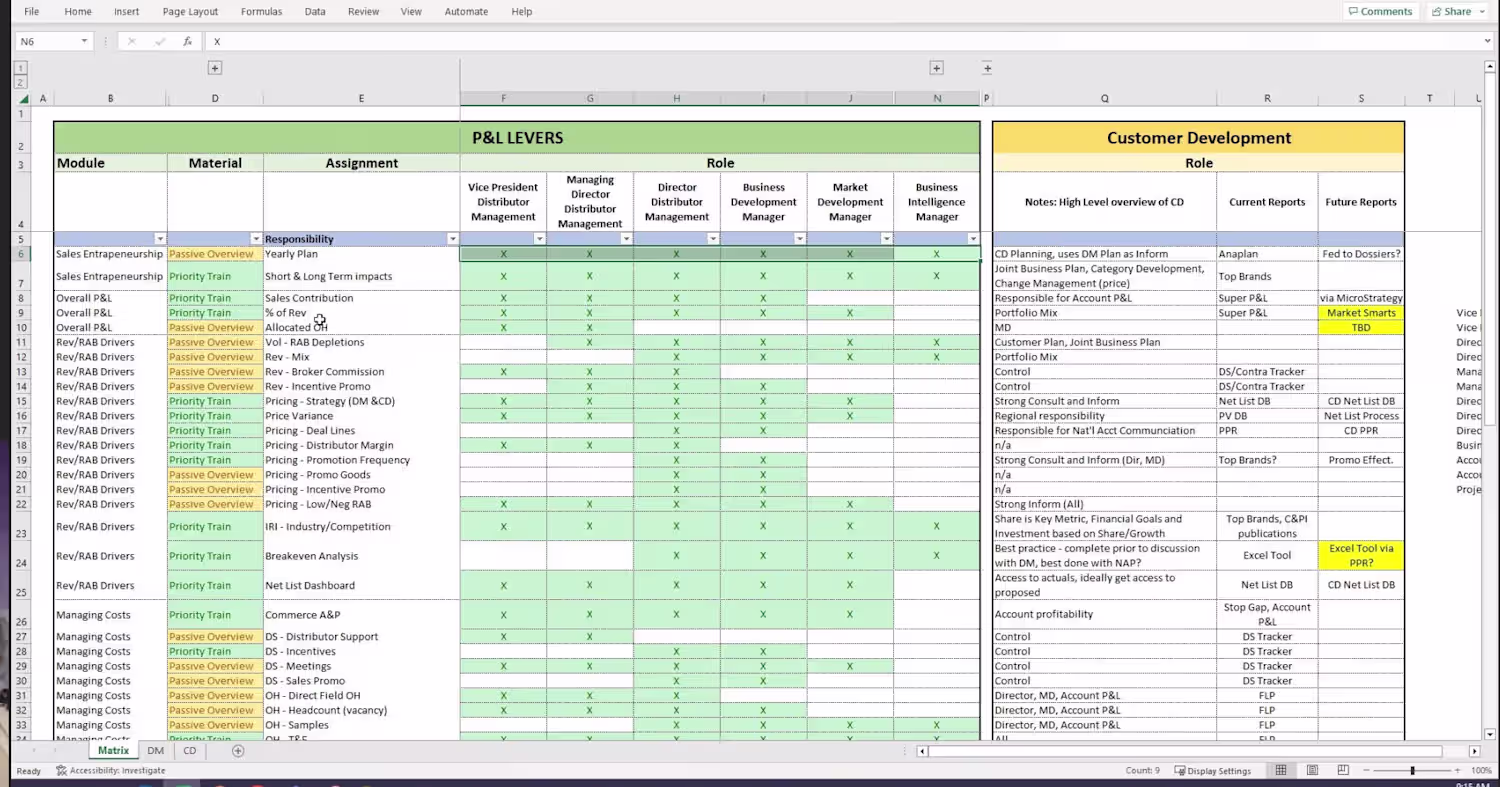Open Display Settings in status bar
The width and height of the screenshot is (1500, 787).
point(1213,771)
